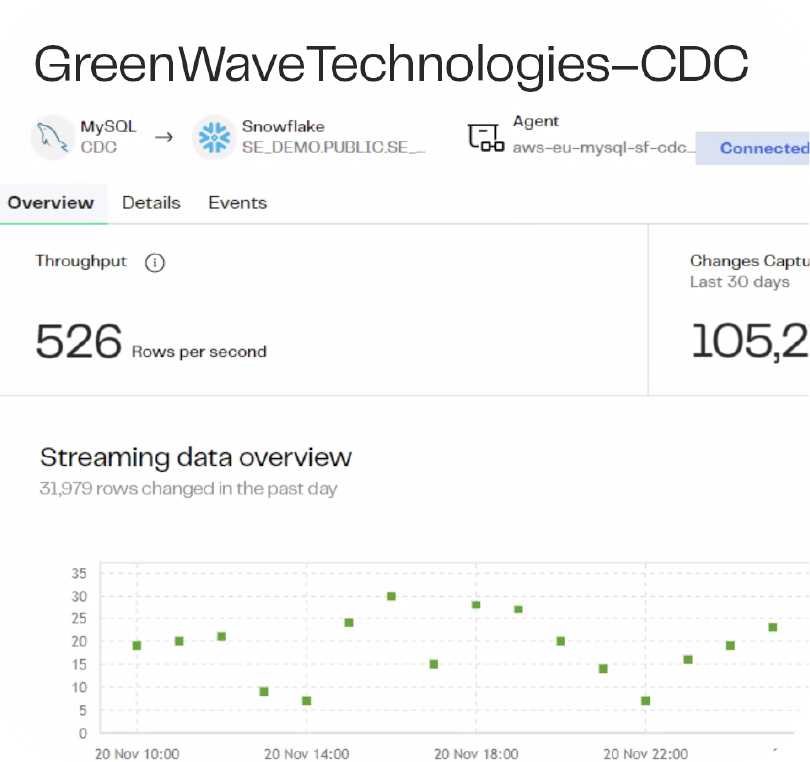Go to the Events tab
The image size is (810, 762).
coord(237,203)
